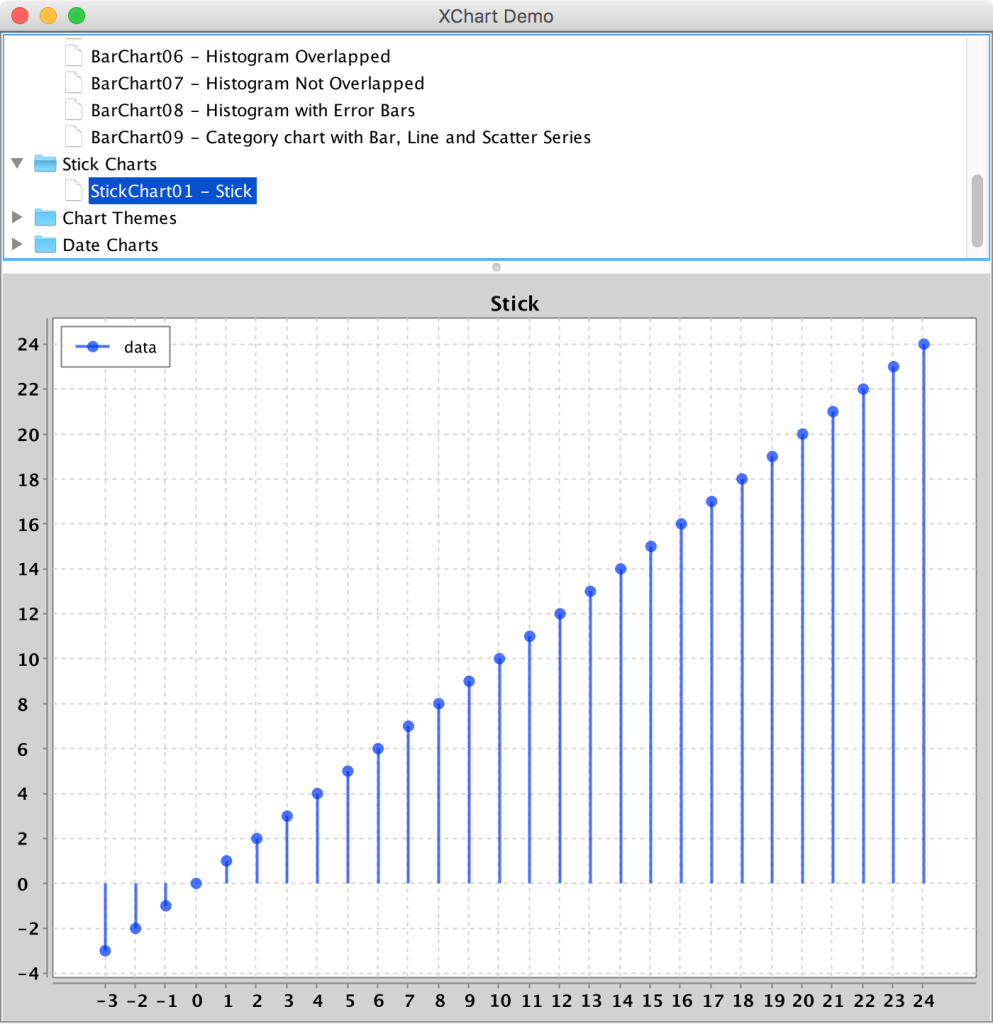Screen dimensions: 993x1024
Task: Expand the Chart Themes folder
Action: pyautogui.click(x=16, y=217)
